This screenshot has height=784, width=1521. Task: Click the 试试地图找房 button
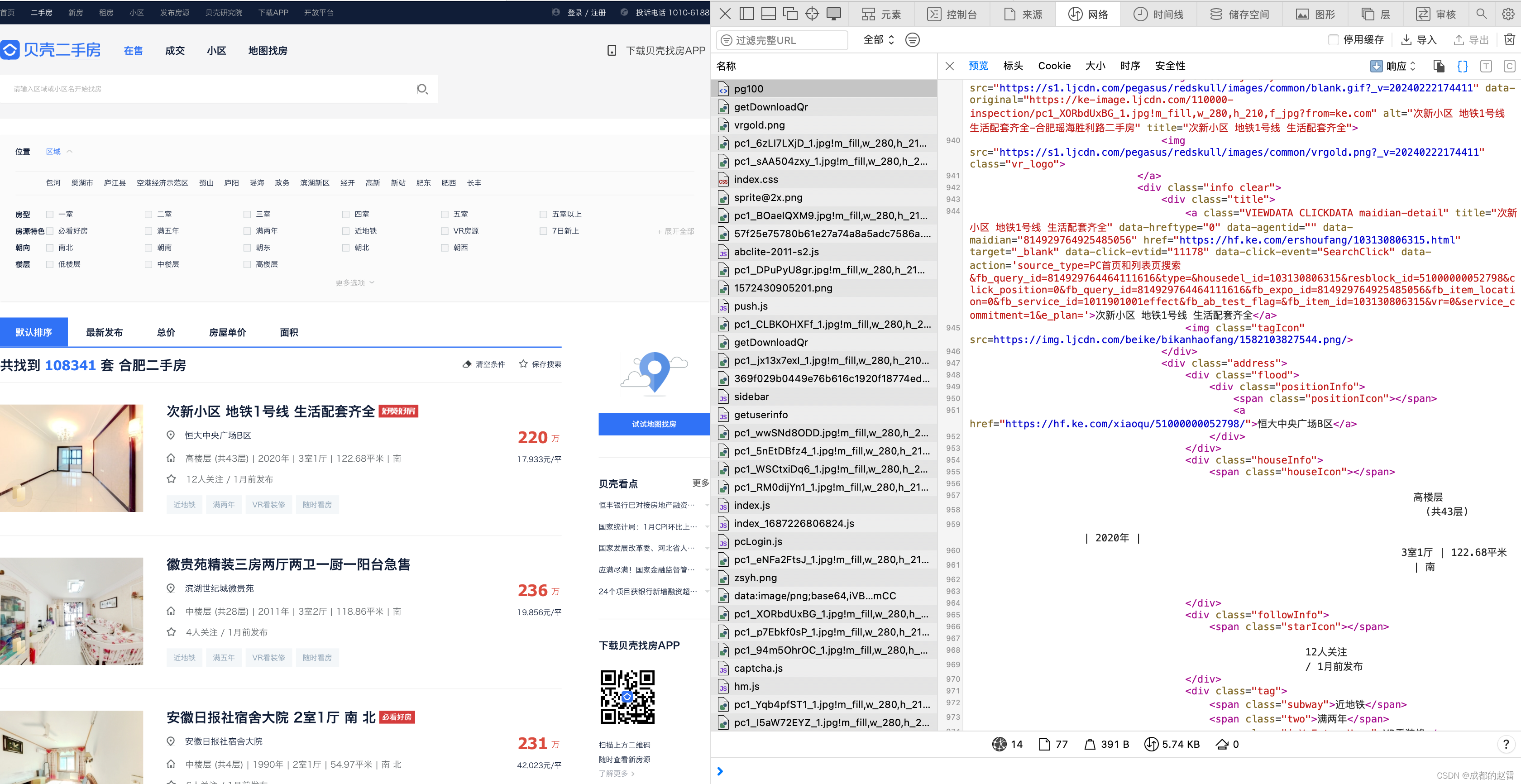click(x=654, y=424)
